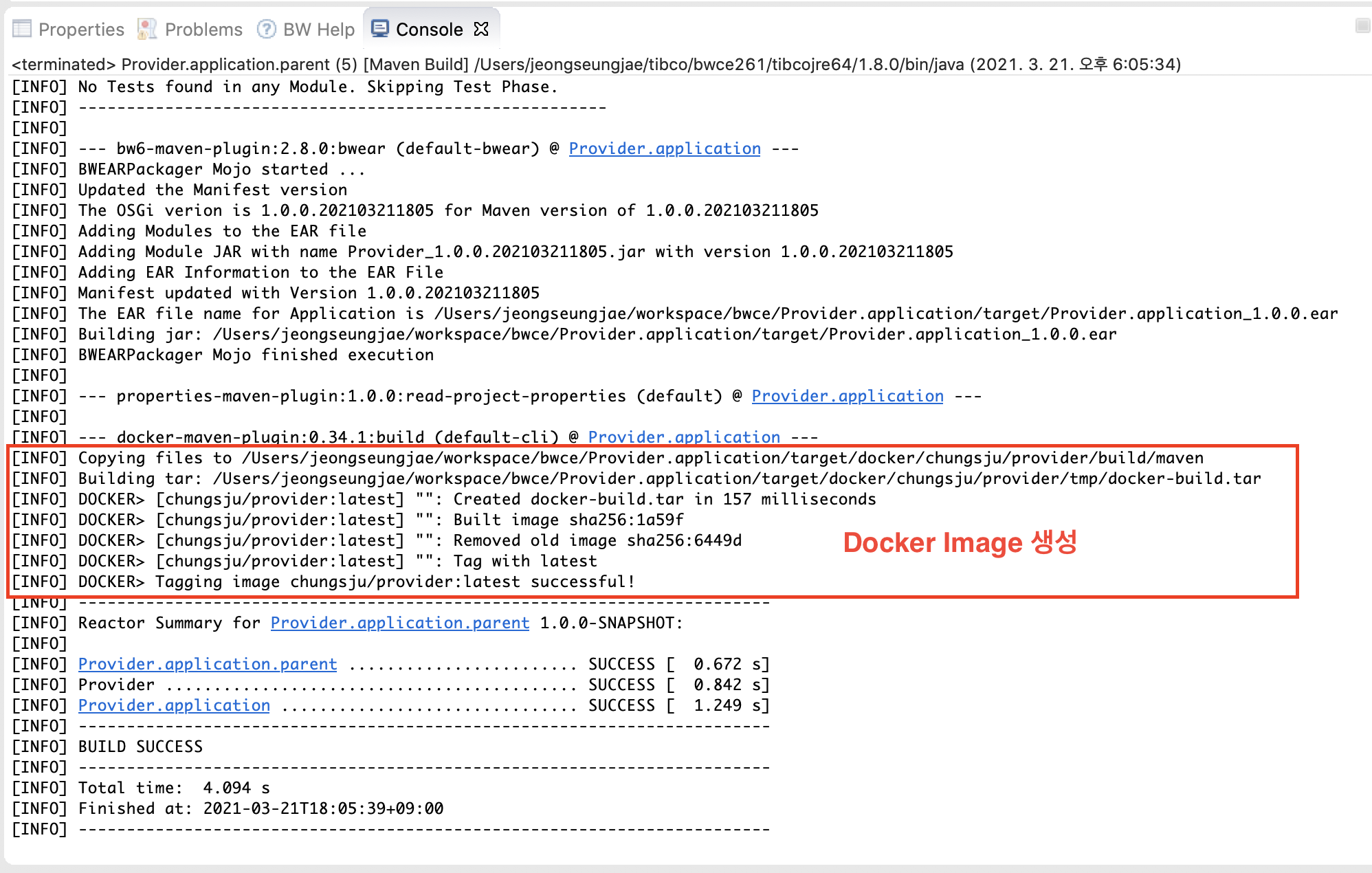Click the 'Finished at: 2021-03-21T18:05:39+09:00' line
This screenshot has width=1372, height=873.
coord(228,808)
